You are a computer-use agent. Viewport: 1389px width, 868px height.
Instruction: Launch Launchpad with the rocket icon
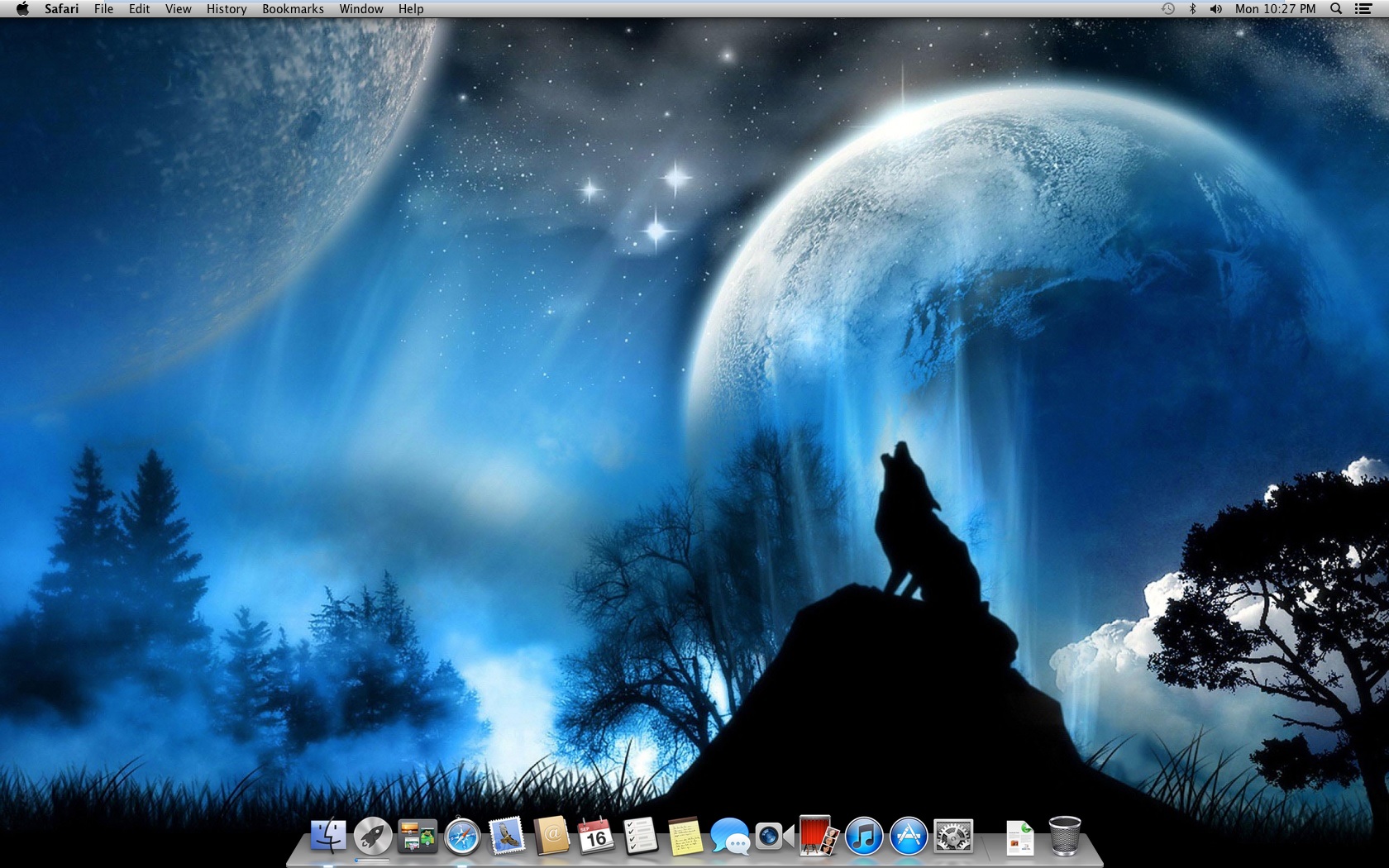pyautogui.click(x=373, y=837)
